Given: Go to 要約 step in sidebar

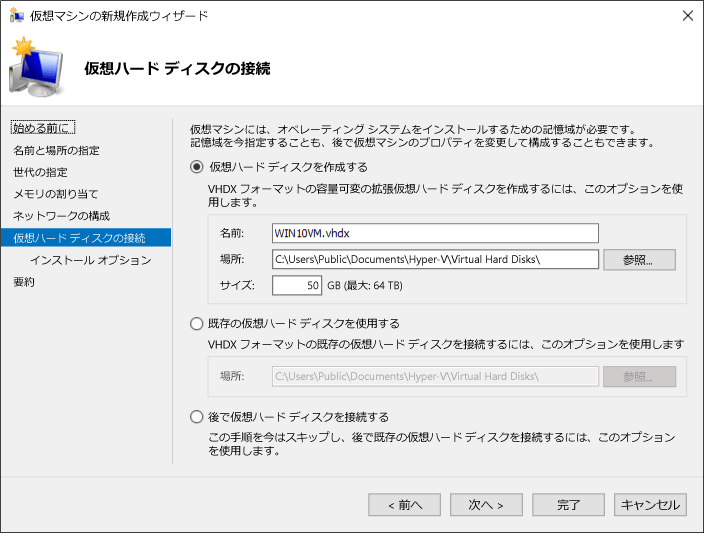Looking at the screenshot, I should coord(24,282).
